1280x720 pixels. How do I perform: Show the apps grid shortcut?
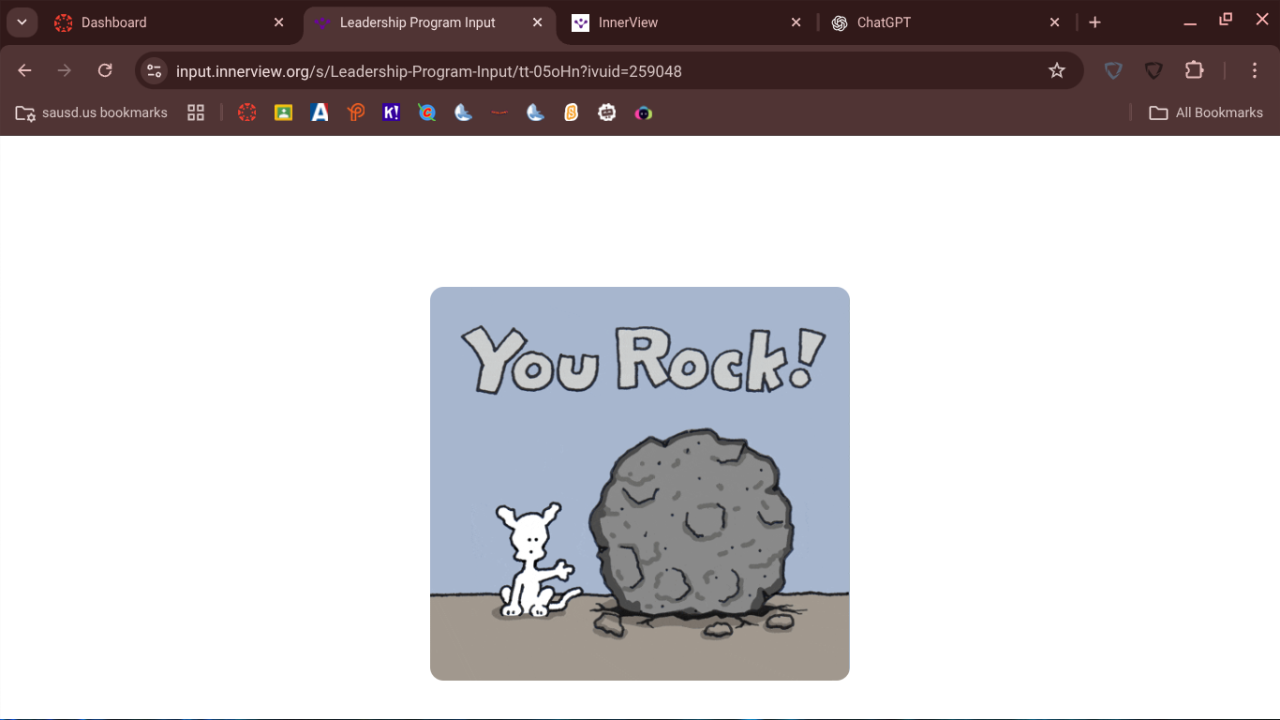point(196,113)
